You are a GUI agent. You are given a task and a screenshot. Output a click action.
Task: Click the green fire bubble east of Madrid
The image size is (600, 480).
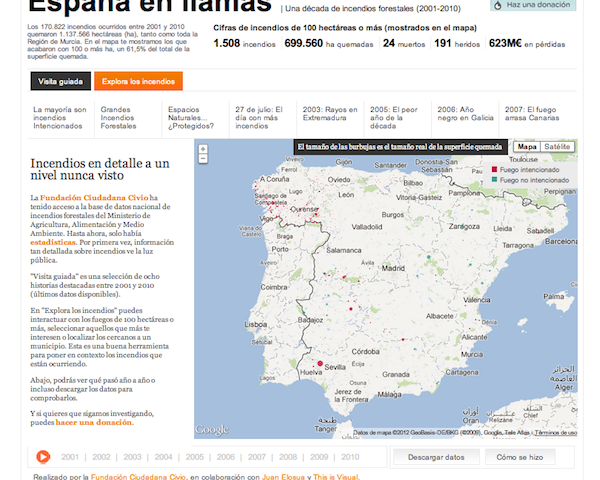tap(429, 257)
